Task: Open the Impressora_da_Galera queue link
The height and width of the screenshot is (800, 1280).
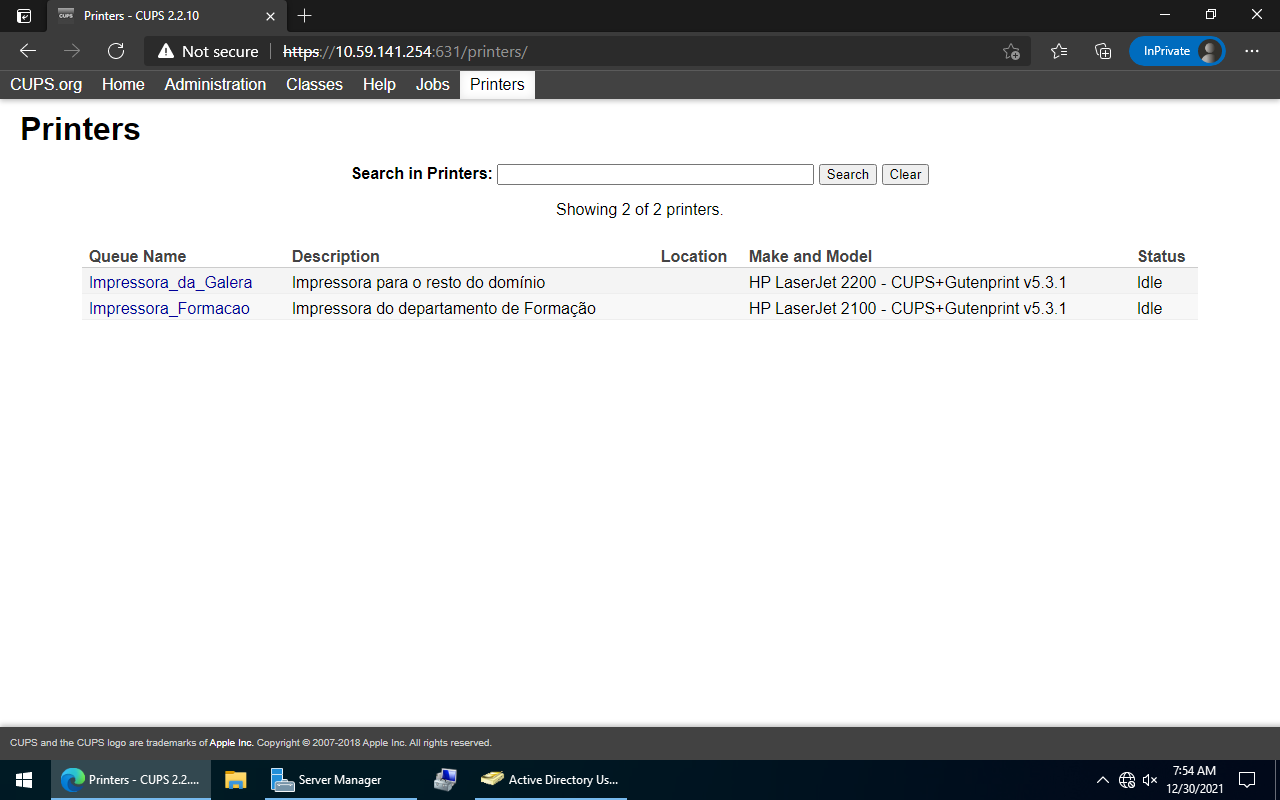Action: [x=170, y=283]
